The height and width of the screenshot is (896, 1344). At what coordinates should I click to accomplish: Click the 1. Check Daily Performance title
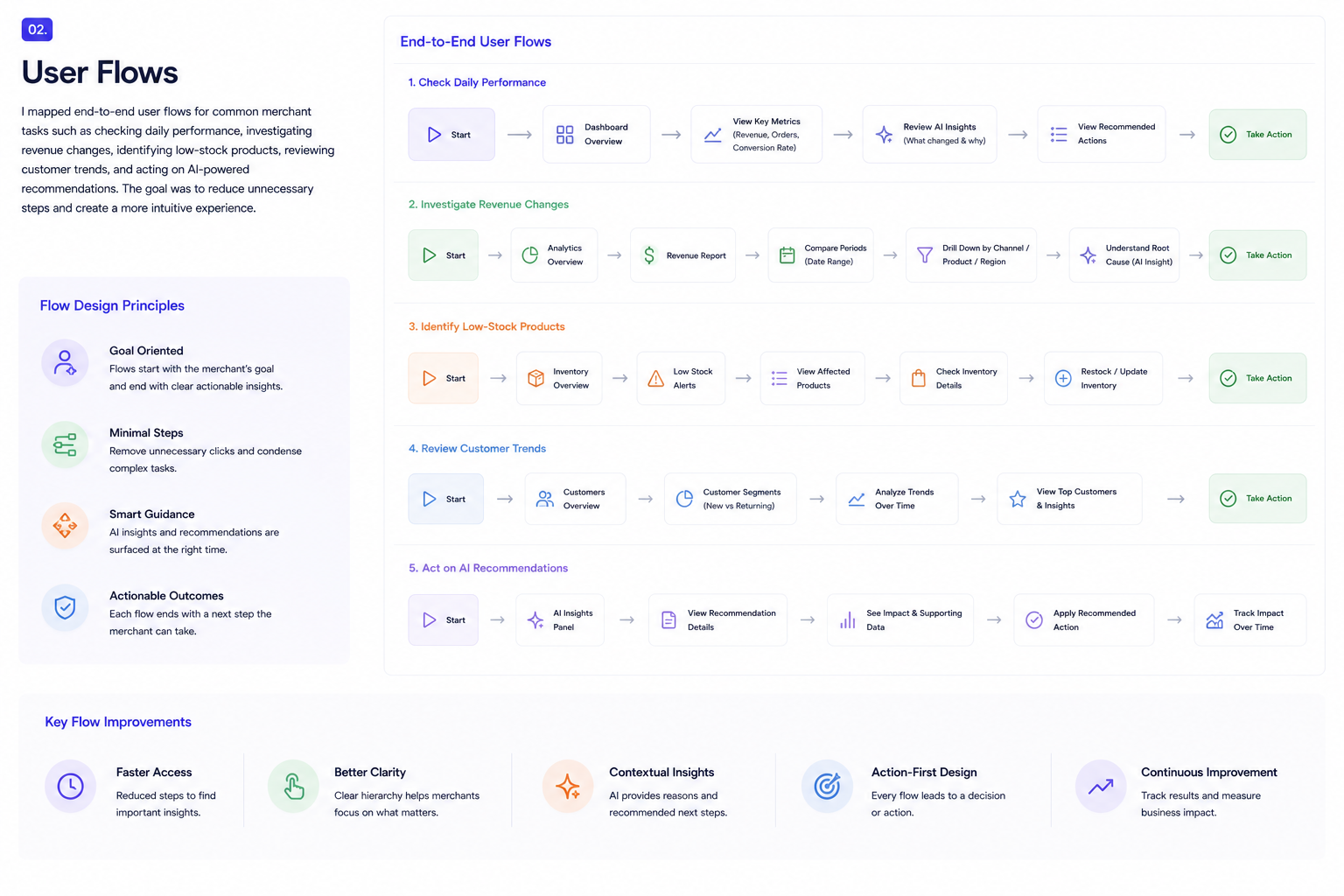[x=477, y=82]
